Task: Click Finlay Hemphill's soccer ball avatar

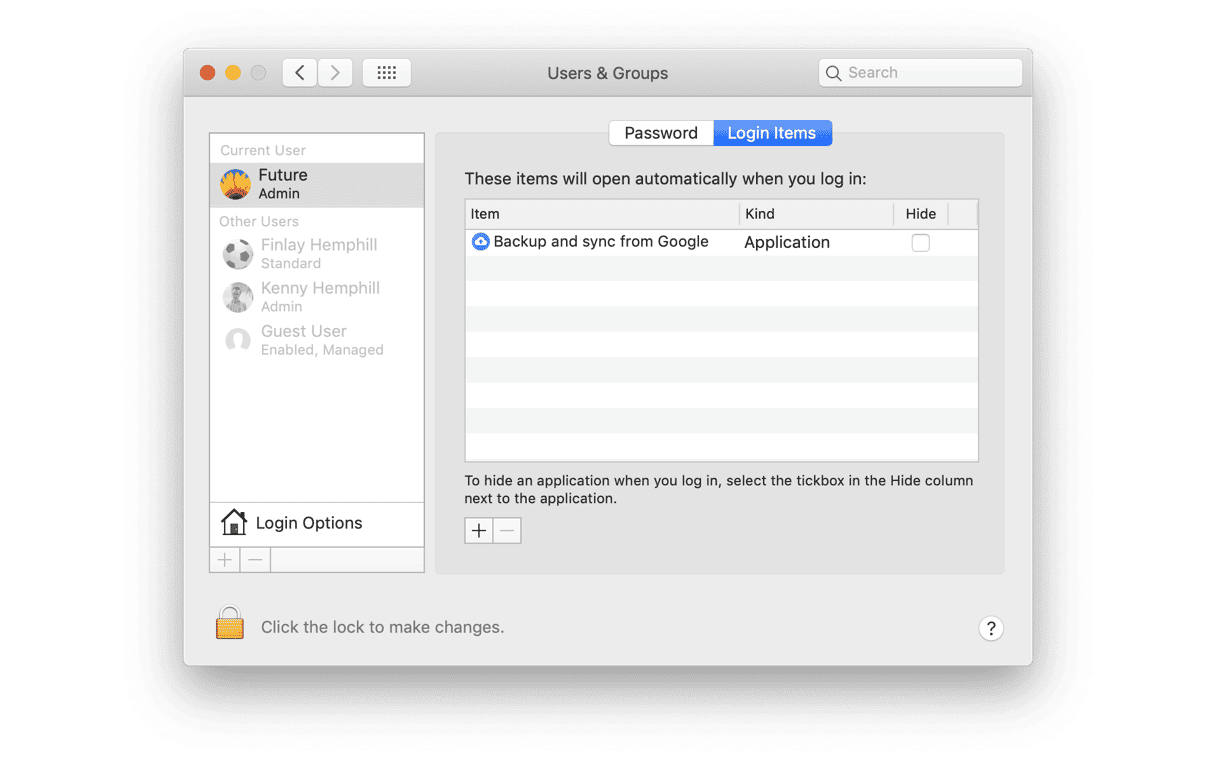Action: click(x=238, y=254)
